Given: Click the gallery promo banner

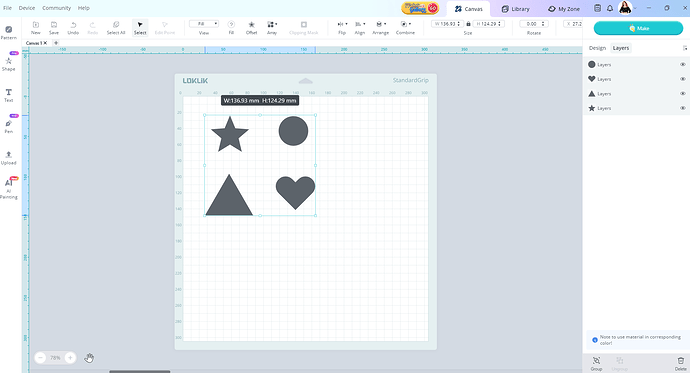Looking at the screenshot, I should pyautogui.click(x=420, y=8).
